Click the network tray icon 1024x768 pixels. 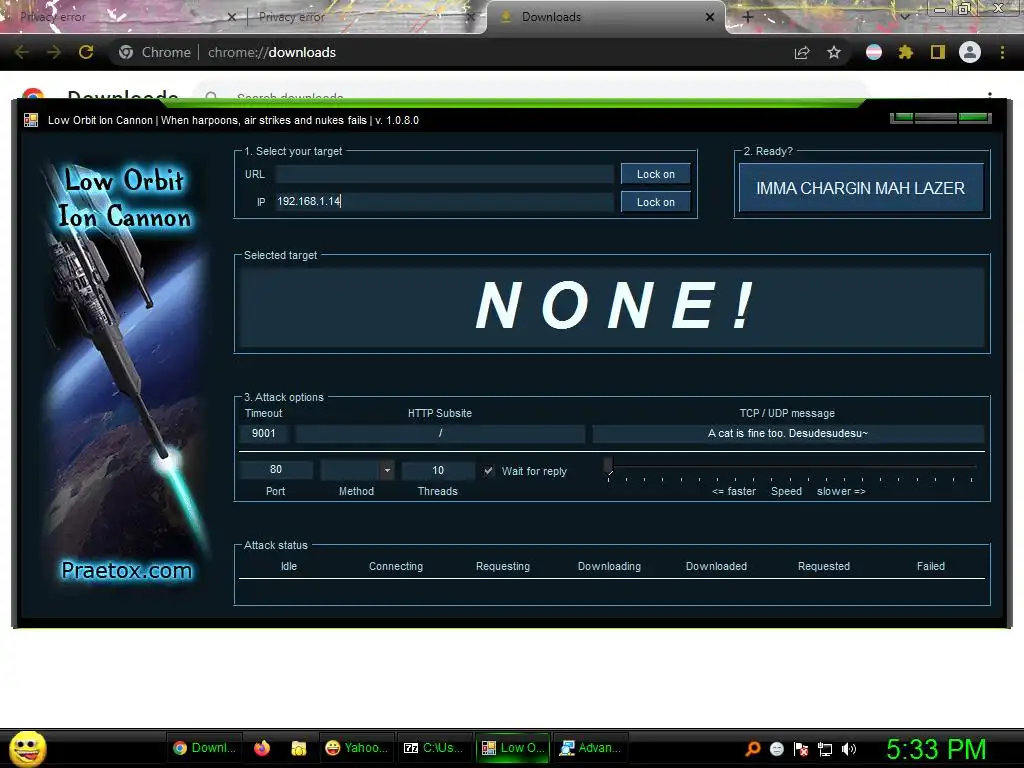tap(825, 748)
